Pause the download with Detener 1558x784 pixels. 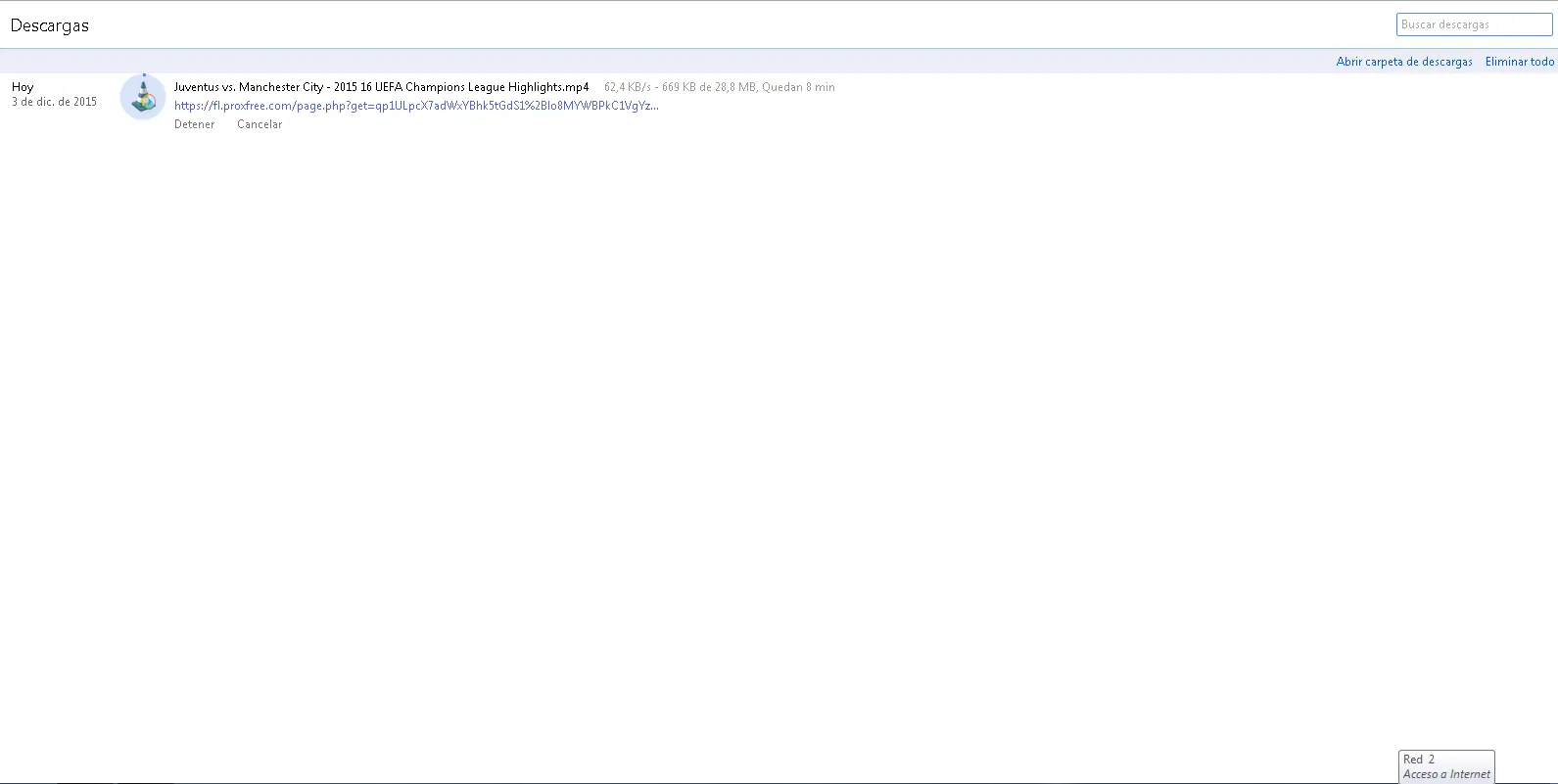click(194, 124)
